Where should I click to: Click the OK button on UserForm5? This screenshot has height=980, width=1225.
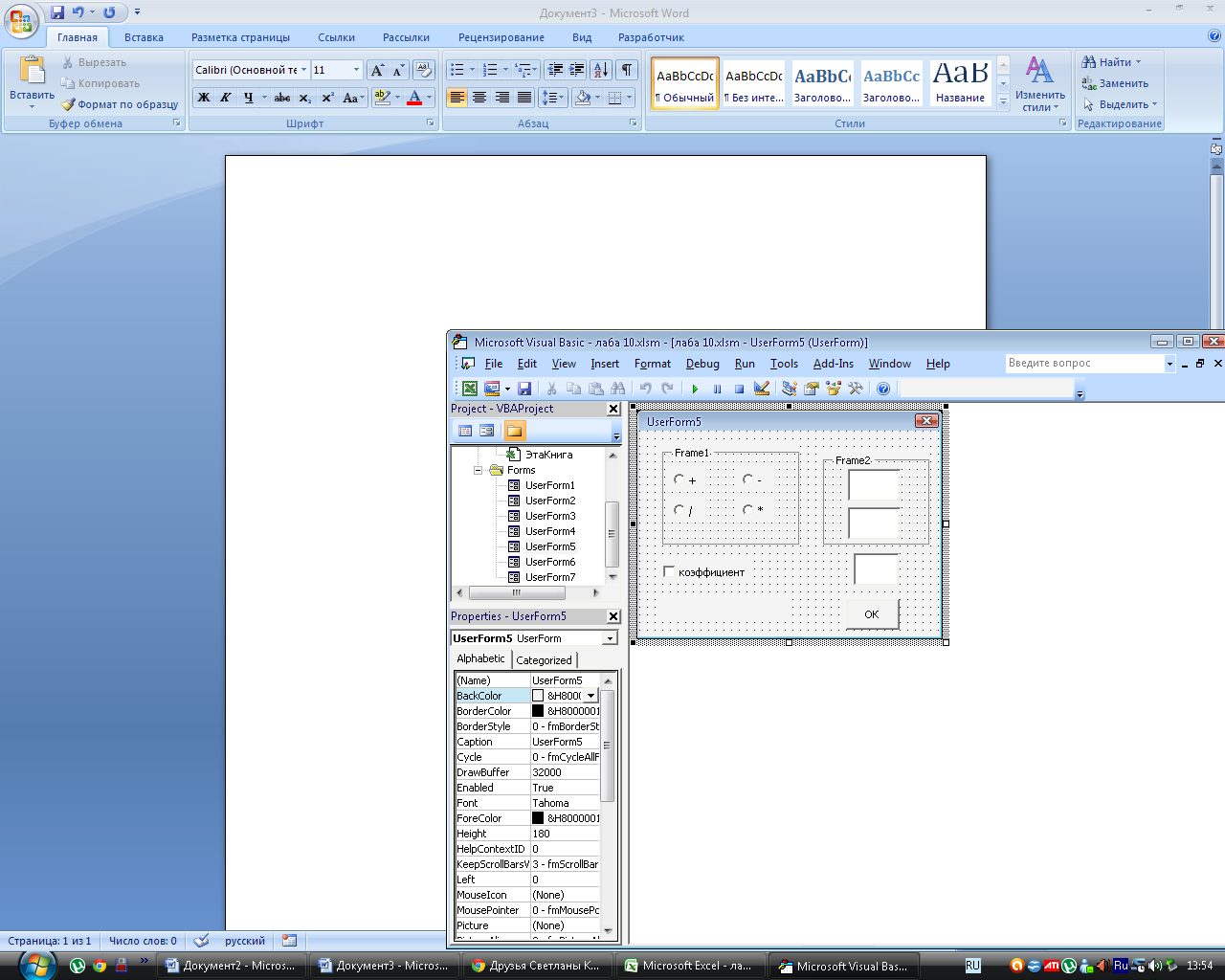click(x=872, y=614)
